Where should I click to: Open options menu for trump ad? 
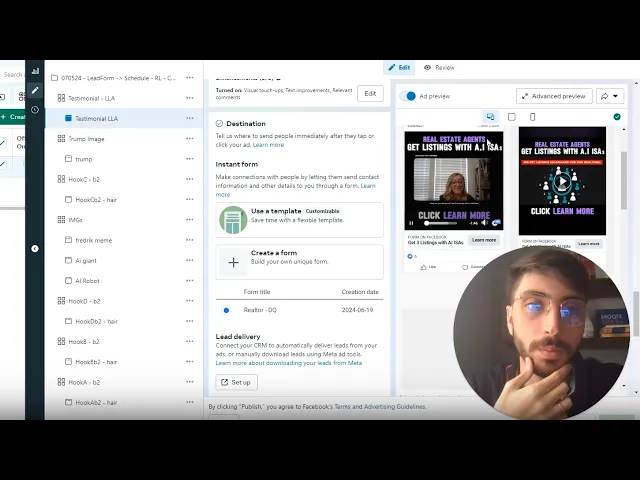coord(189,159)
